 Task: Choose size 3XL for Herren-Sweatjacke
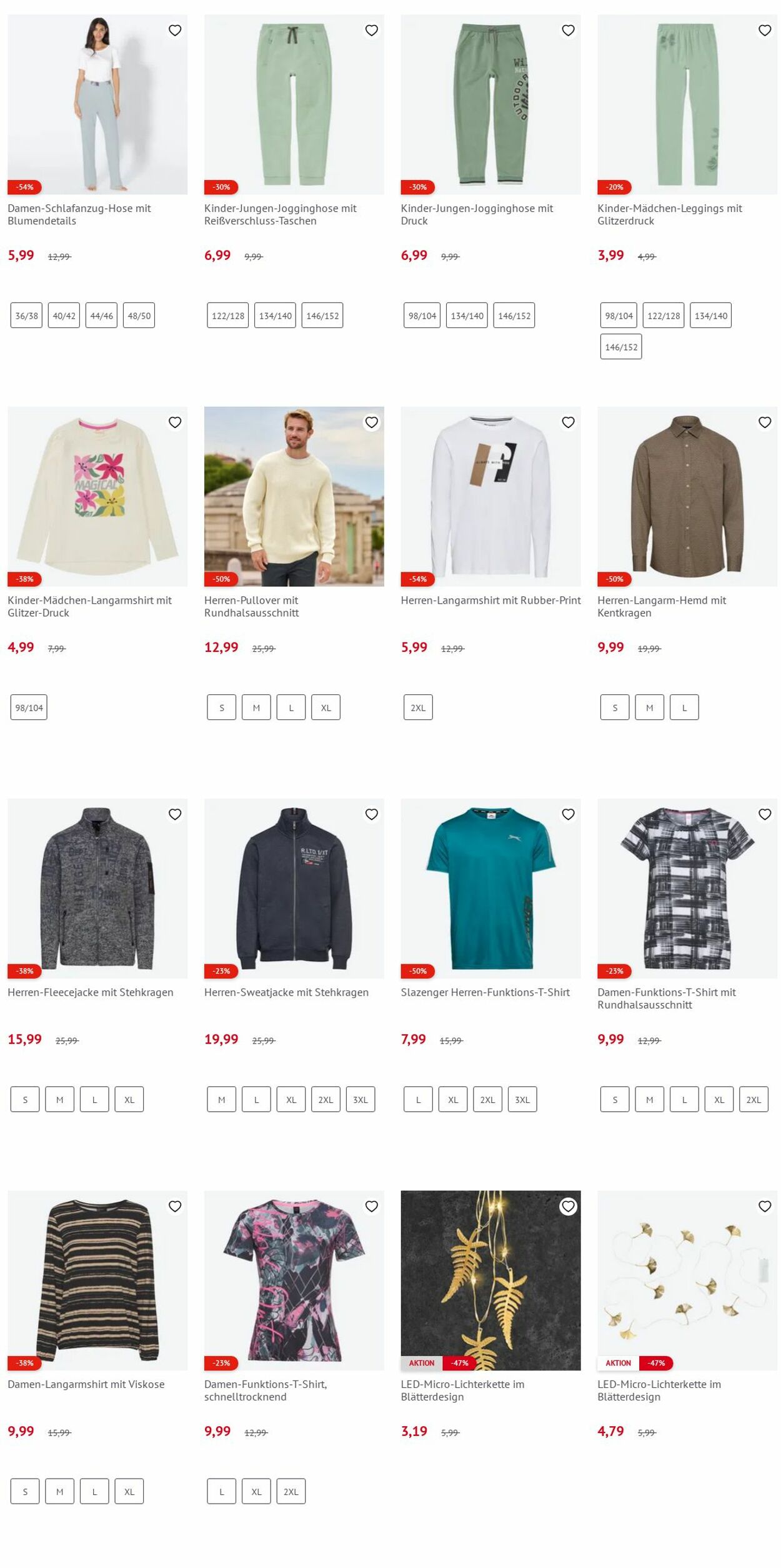tap(361, 1099)
